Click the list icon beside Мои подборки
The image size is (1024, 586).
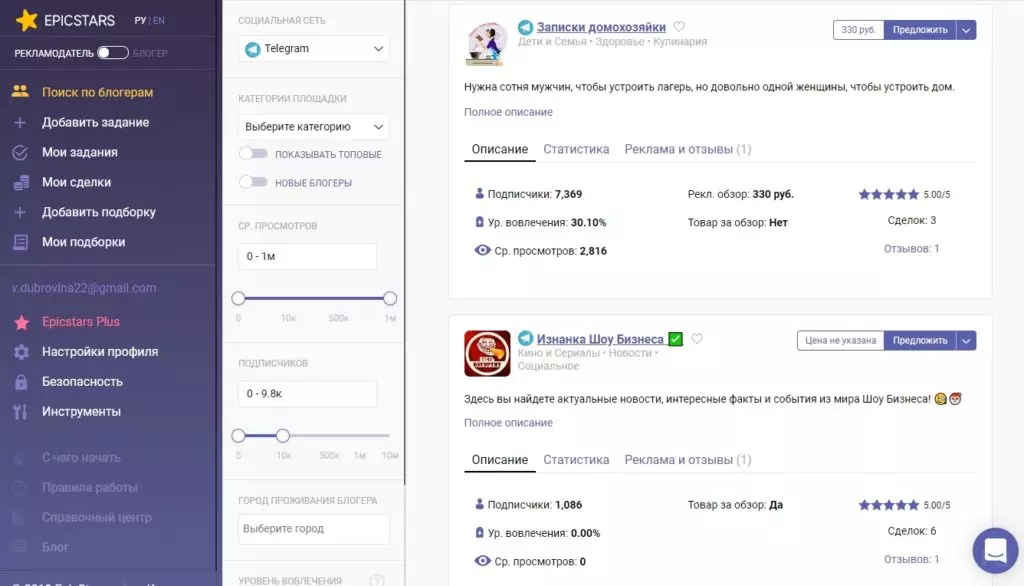[20, 242]
